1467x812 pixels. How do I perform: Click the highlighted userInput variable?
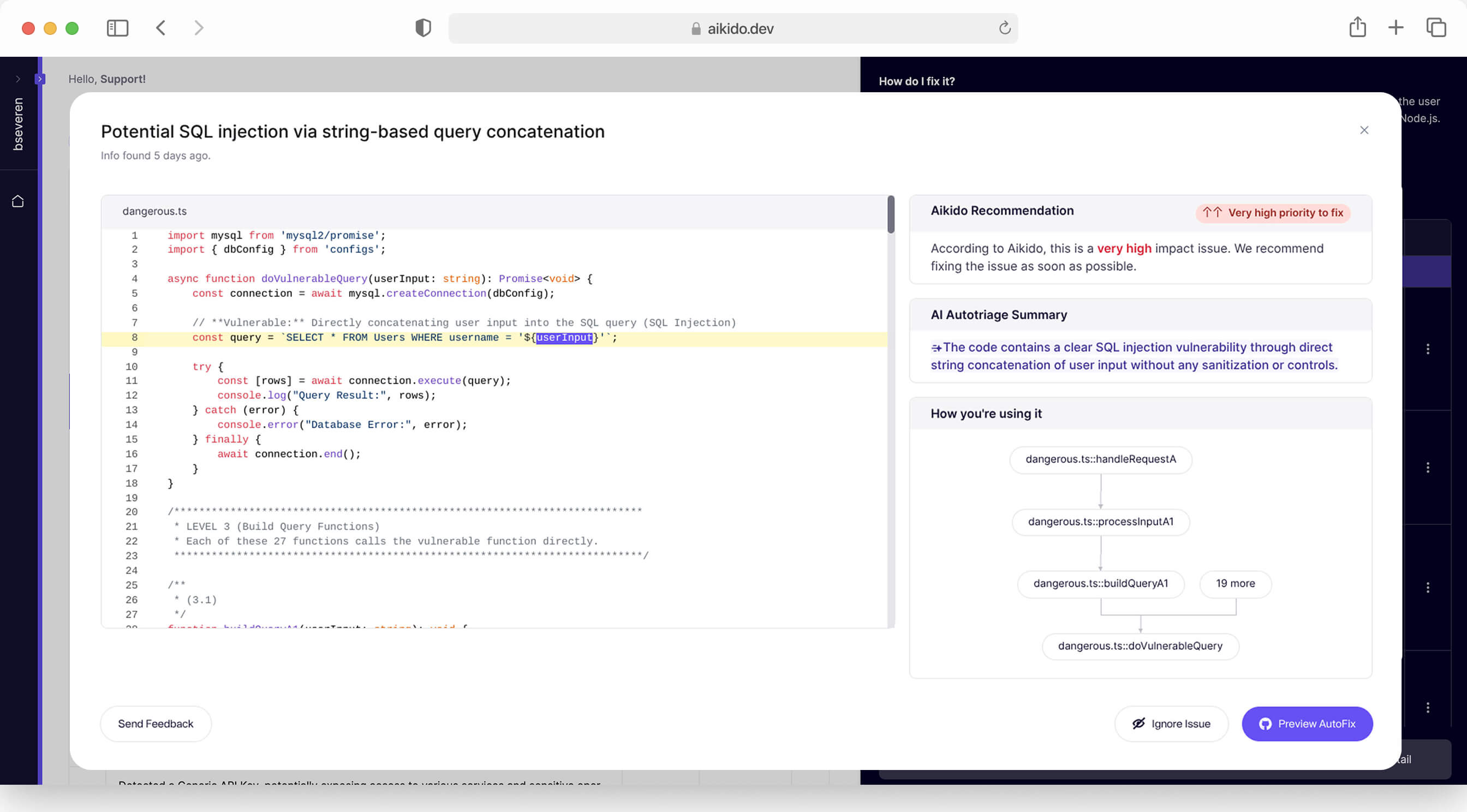[x=564, y=338]
